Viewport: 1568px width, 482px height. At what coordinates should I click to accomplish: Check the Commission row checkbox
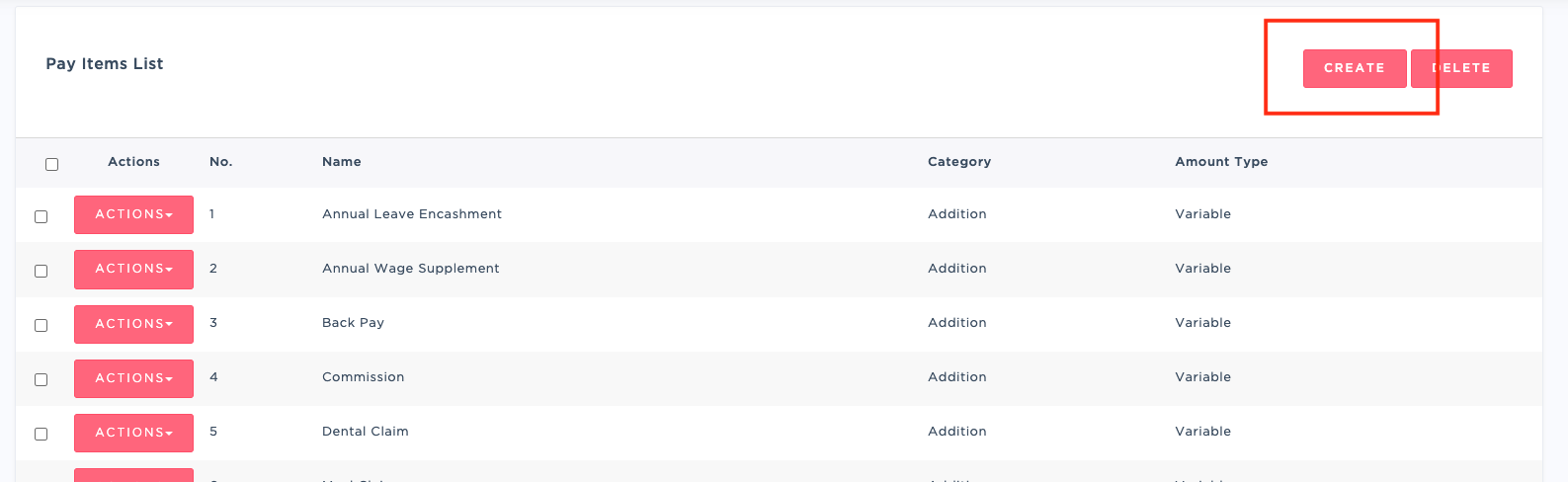tap(41, 379)
